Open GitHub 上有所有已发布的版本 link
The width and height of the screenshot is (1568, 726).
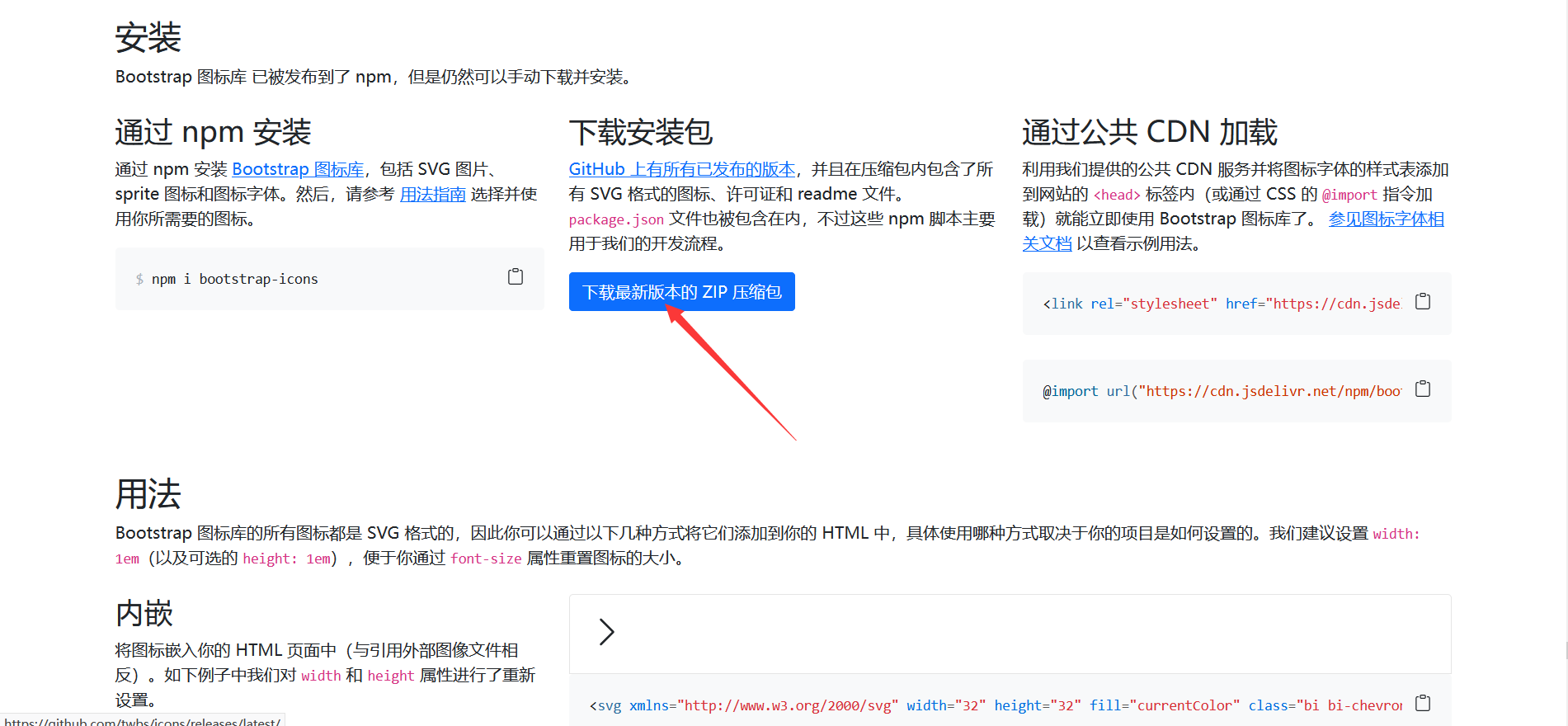[682, 169]
